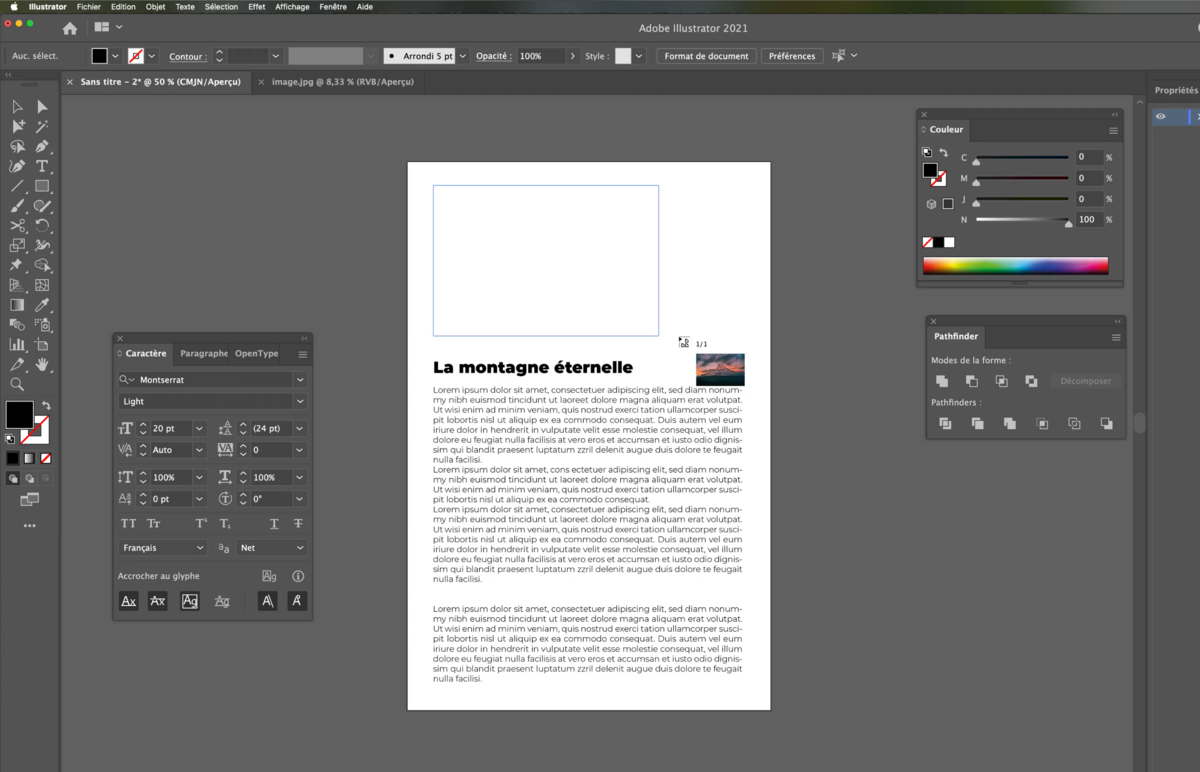Open the Arrondi 5 pt brush dropdown
This screenshot has height=772, width=1200.
coord(463,56)
